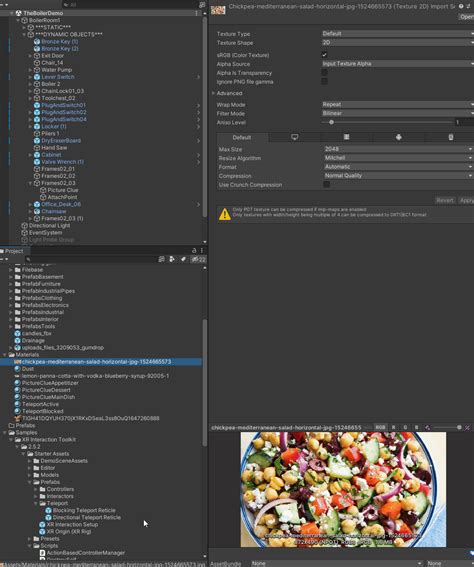Screen dimensions: 474x567
Task: Open the Max Size dropdown
Action: pos(398,149)
